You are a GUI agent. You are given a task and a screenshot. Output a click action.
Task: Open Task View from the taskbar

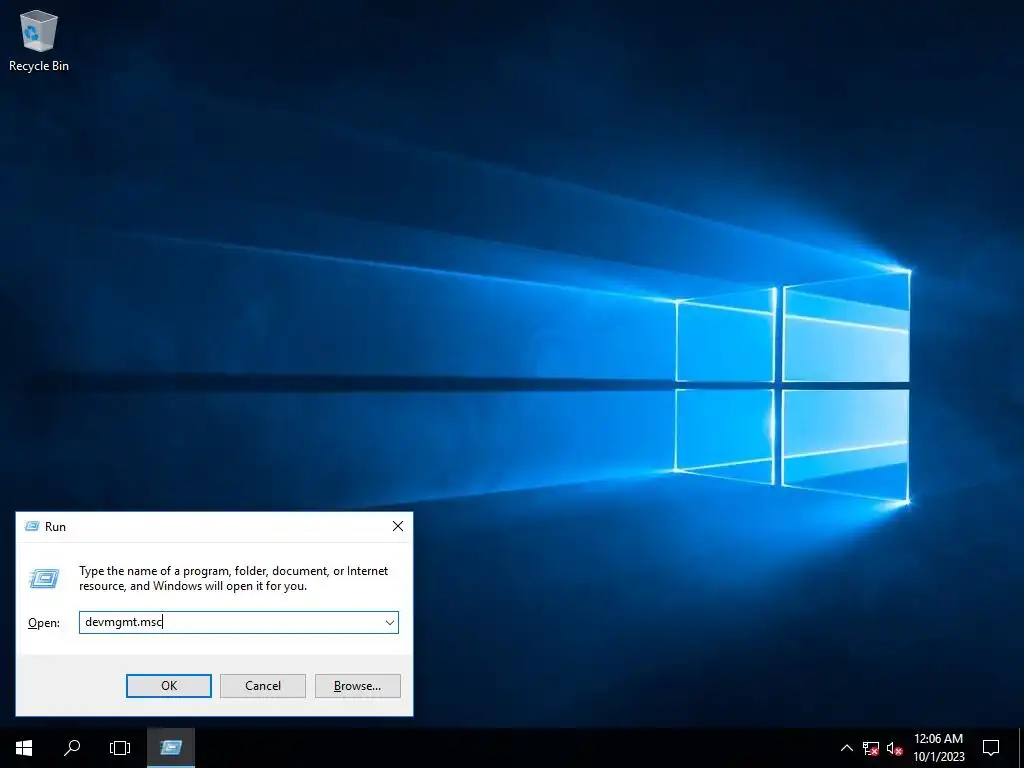click(120, 748)
